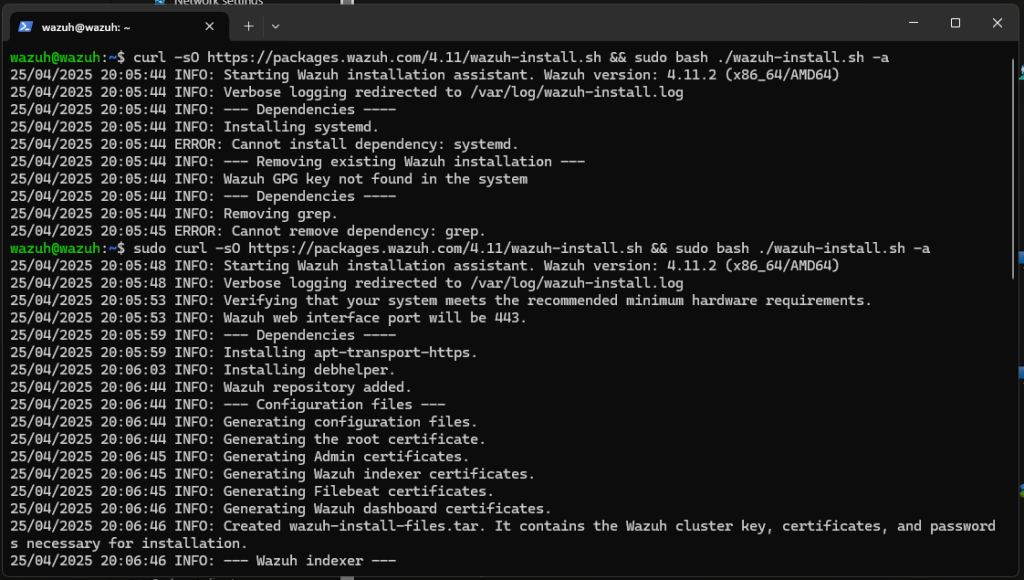
Task: Click the empty title bar area beside tabs
Action: click(588, 23)
